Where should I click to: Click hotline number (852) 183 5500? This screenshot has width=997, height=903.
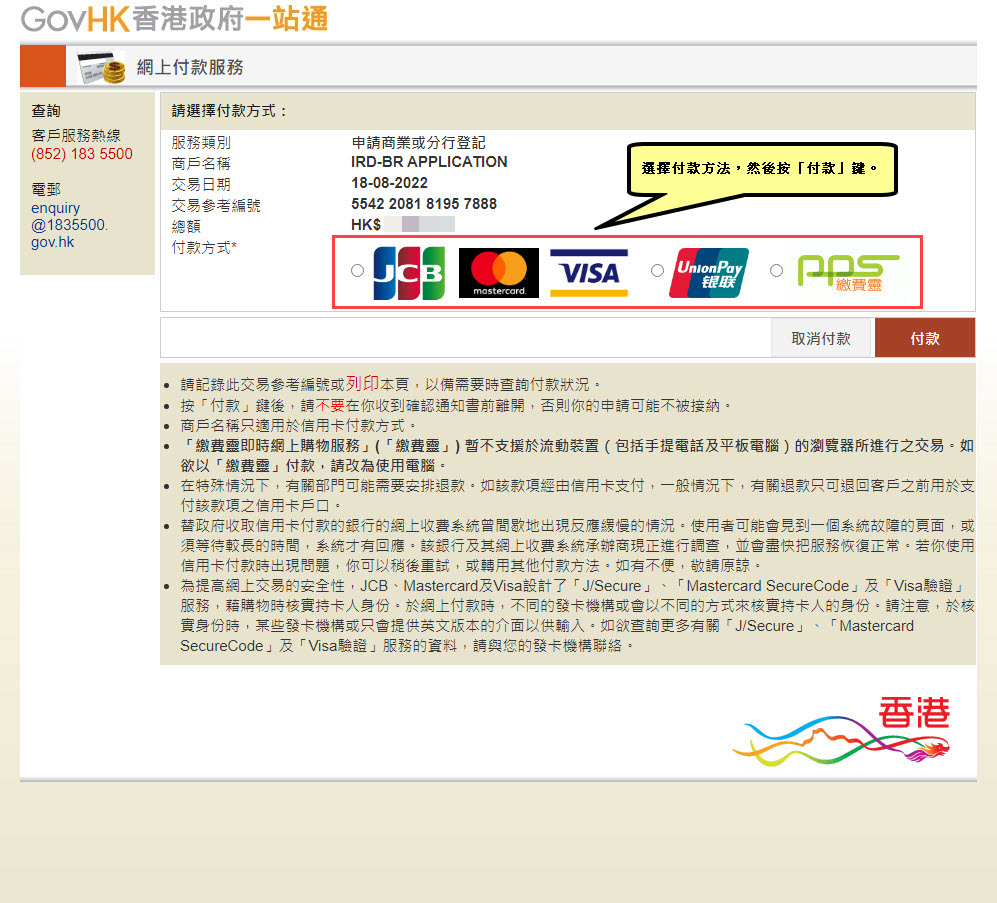point(82,154)
